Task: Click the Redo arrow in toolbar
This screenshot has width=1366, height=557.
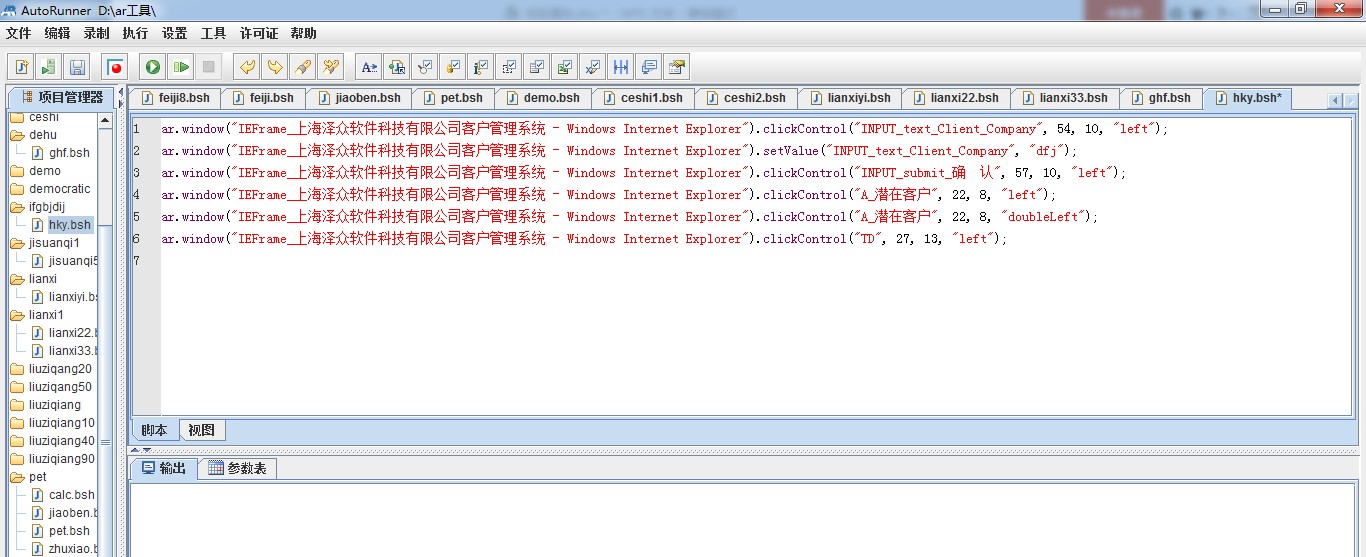Action: 274,67
